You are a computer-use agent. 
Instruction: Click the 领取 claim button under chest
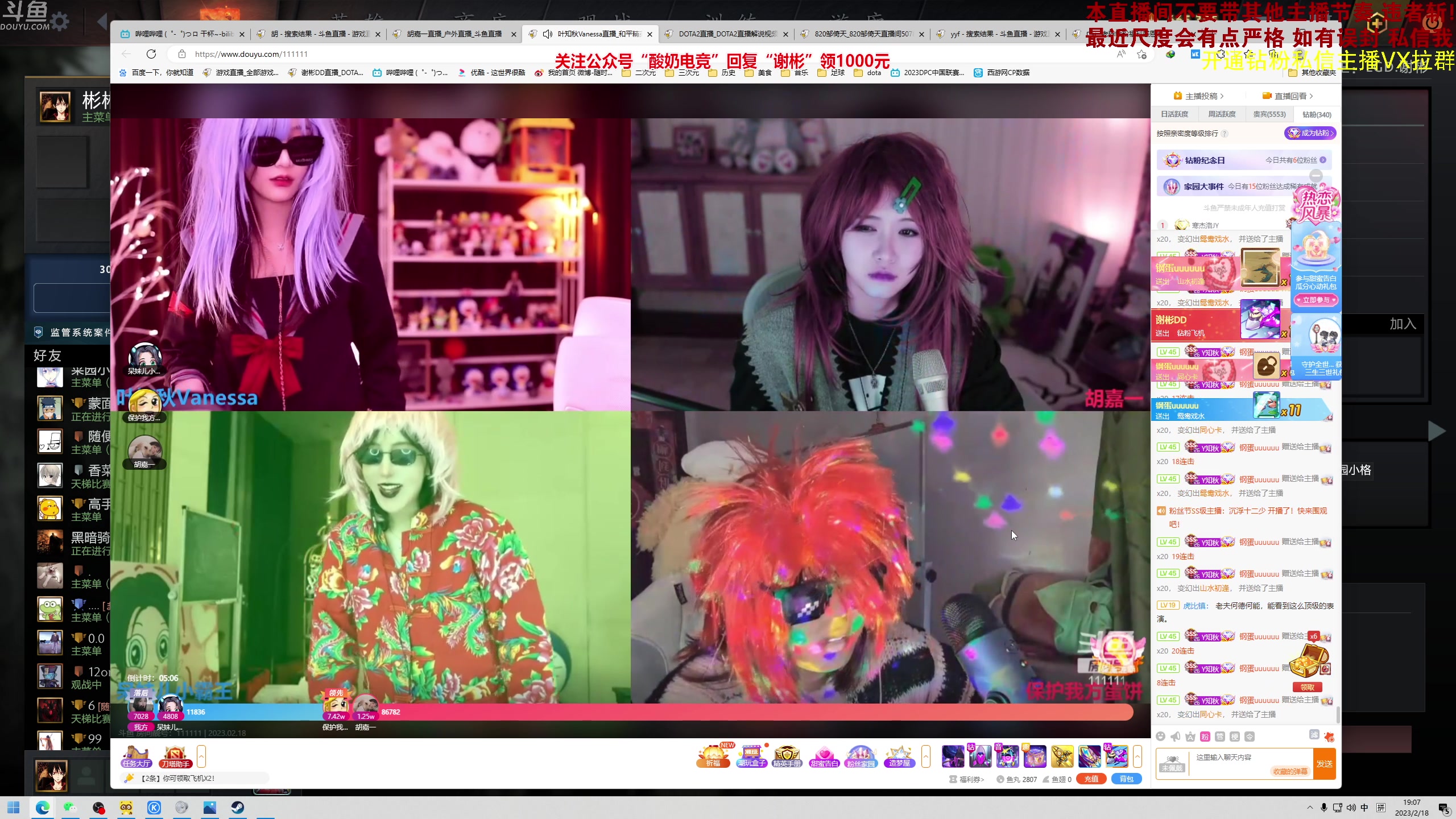[1308, 687]
